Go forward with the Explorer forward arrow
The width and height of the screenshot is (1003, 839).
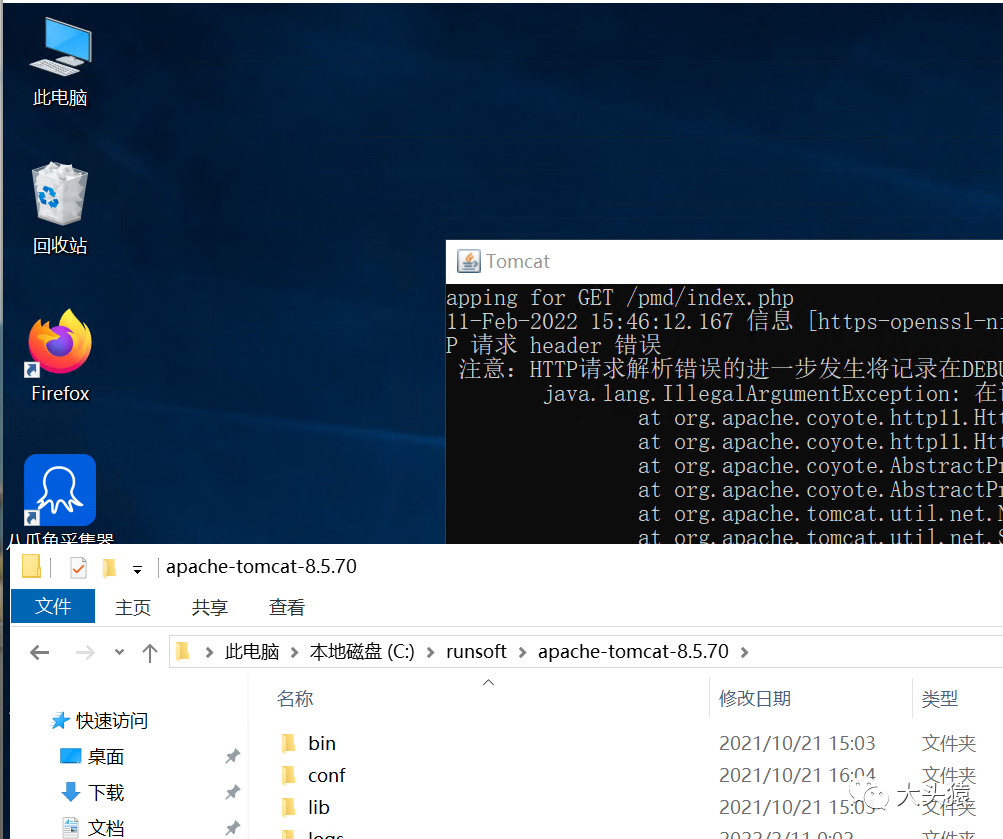pos(85,652)
